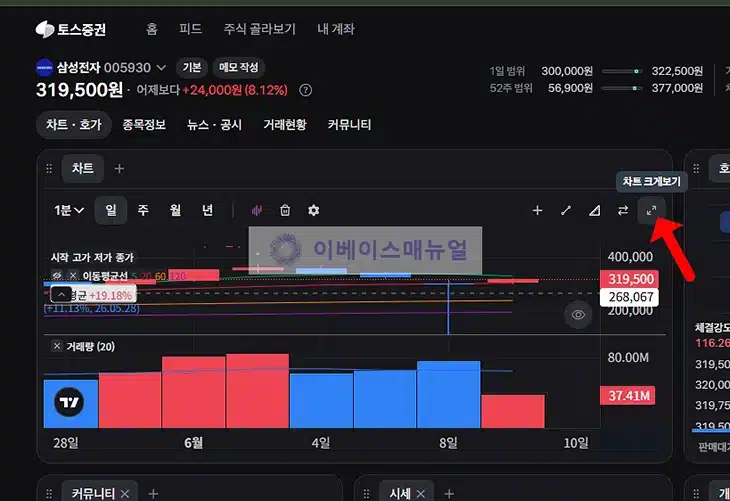Add tab next to bottom 커뮤니티
730x501 pixels.
(x=153, y=494)
